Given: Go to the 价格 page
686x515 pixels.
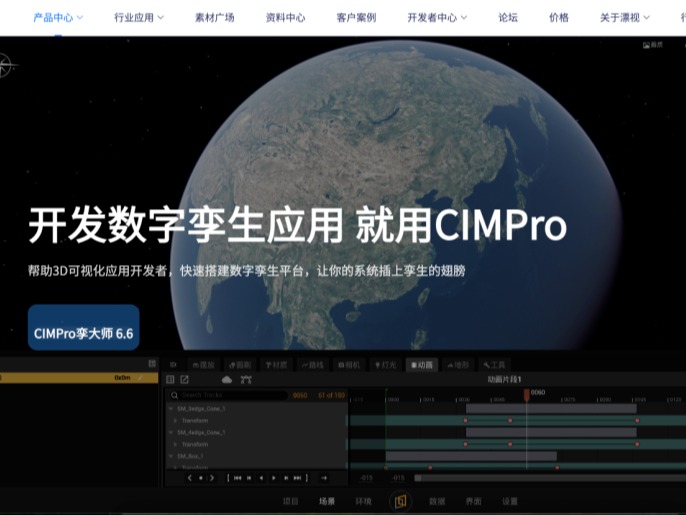Looking at the screenshot, I should click(559, 18).
